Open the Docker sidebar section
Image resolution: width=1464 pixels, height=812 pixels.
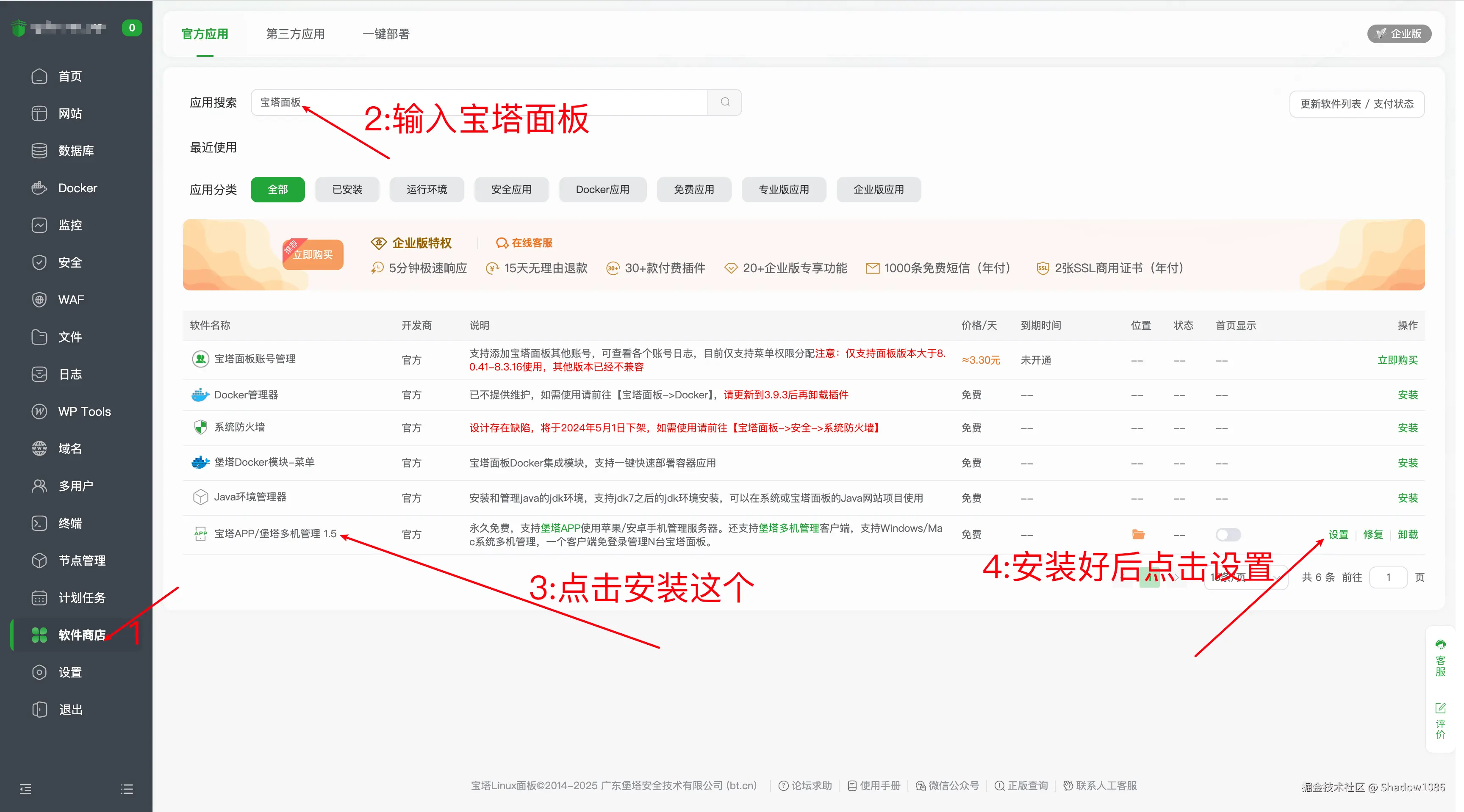[77, 188]
